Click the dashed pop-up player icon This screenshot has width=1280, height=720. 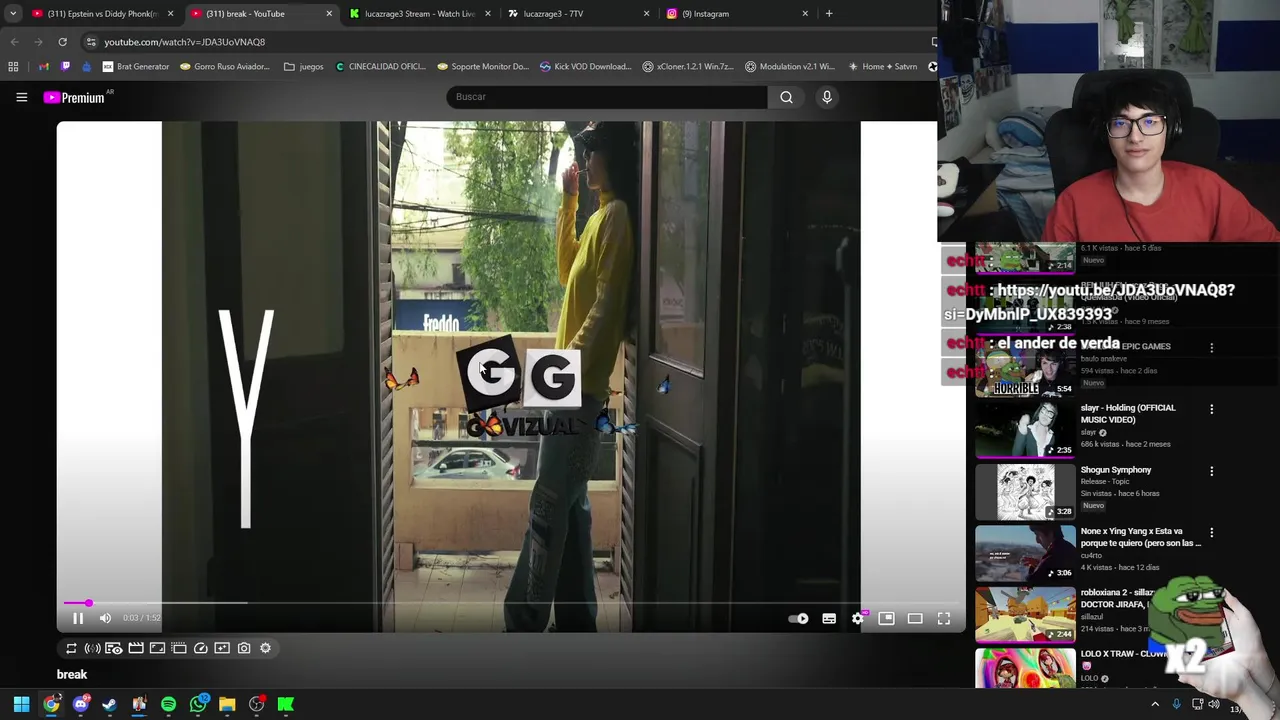click(179, 648)
